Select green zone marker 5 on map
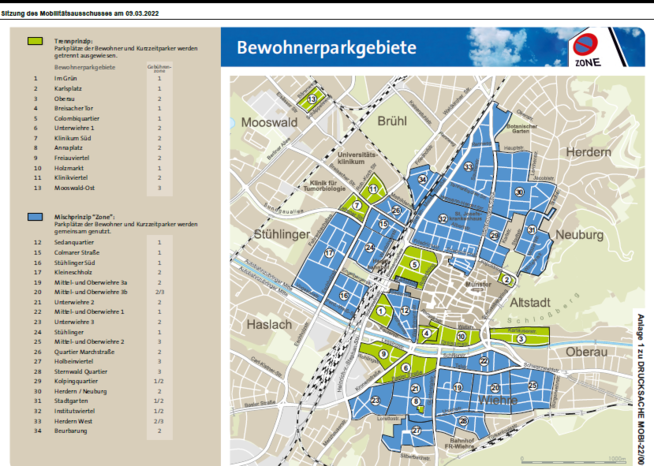 pos(413,264)
